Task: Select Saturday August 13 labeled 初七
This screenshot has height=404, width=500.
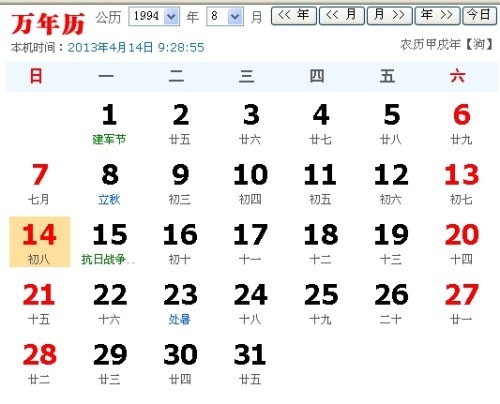Action: 461,183
